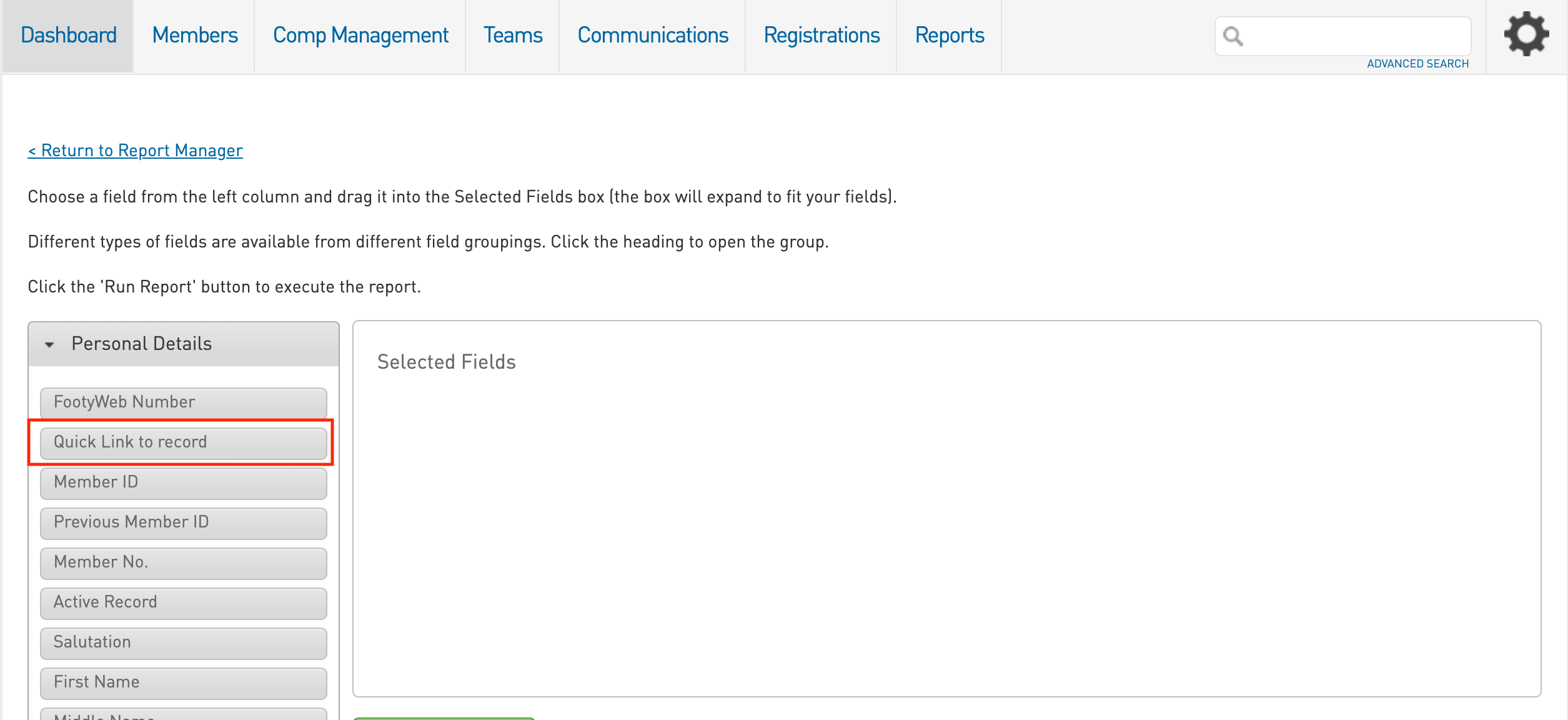Open the Dashboard tab
Screen dimensions: 1568x720
pos(69,36)
